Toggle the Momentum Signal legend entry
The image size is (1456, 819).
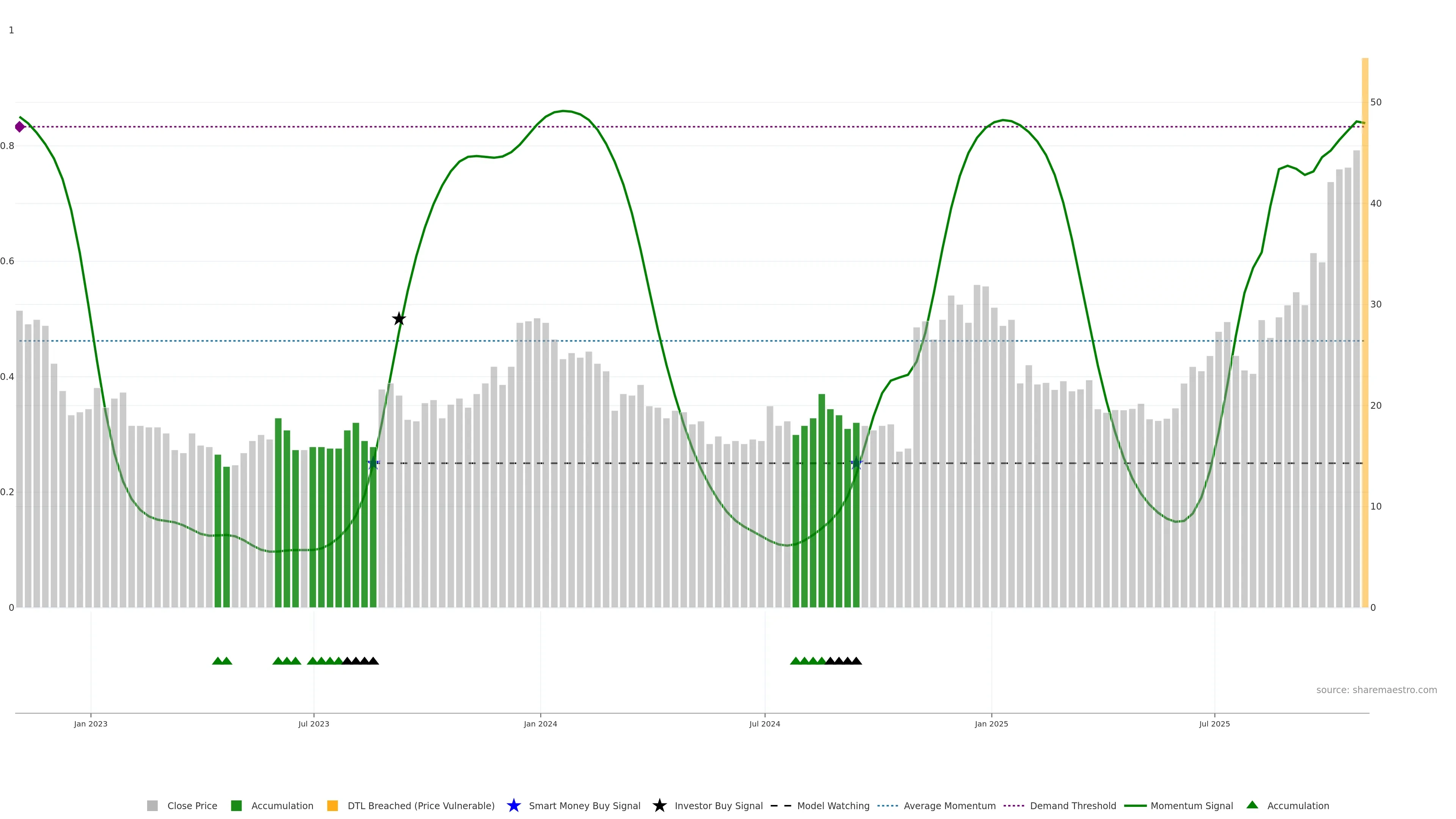pos(1191,805)
